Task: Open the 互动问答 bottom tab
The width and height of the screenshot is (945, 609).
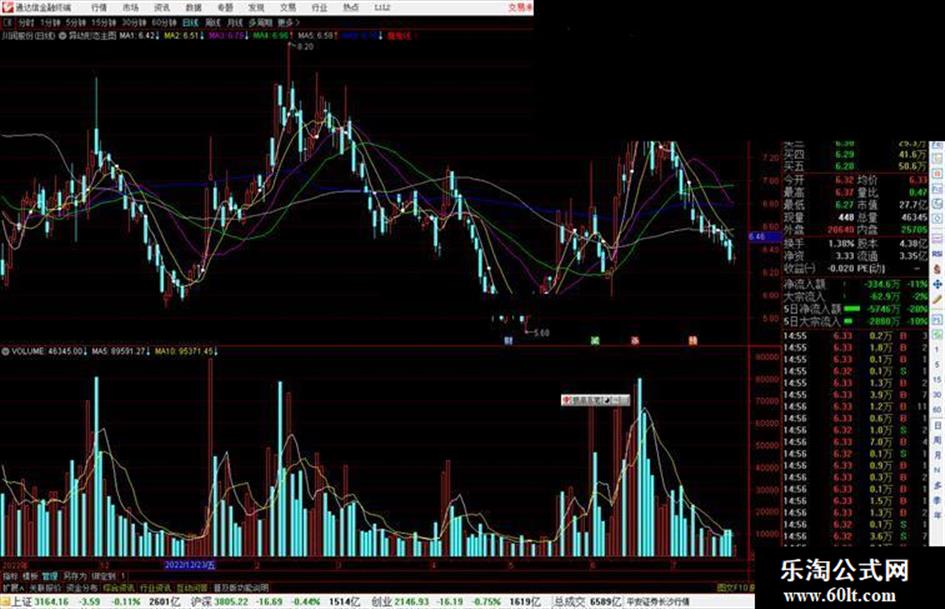Action: click(192, 587)
